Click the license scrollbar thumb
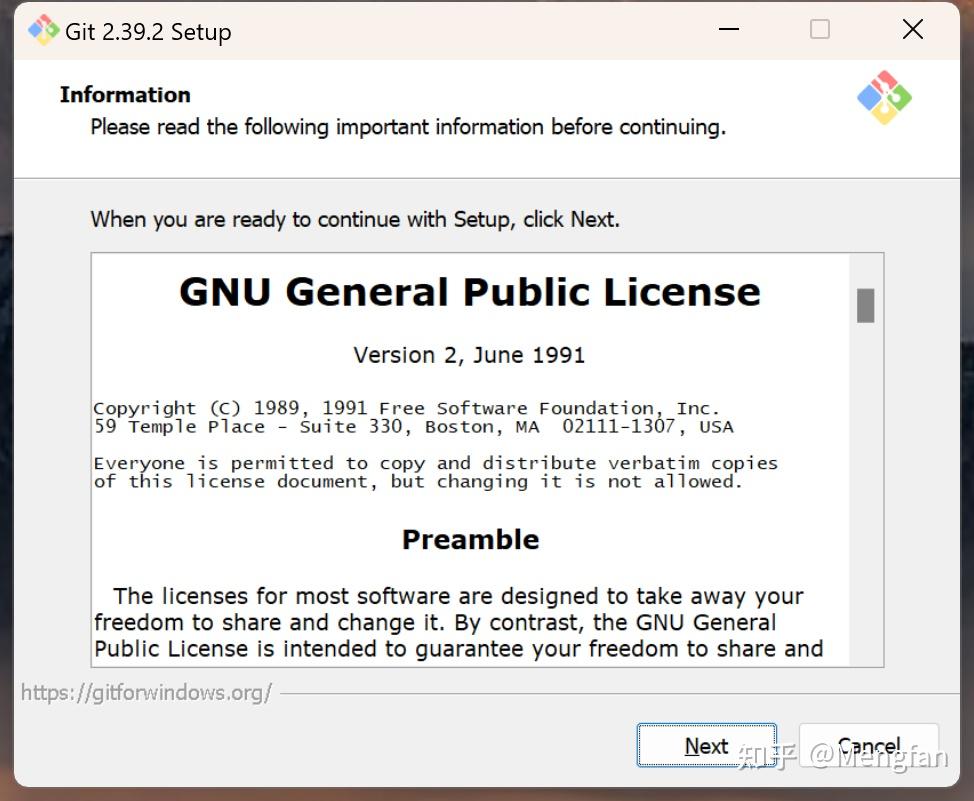This screenshot has width=974, height=801. click(865, 305)
